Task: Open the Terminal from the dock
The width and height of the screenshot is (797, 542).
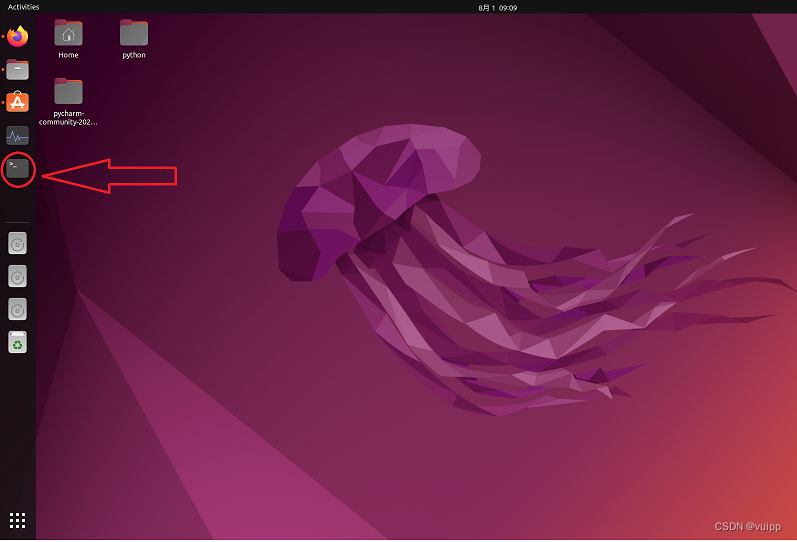Action: [18, 168]
